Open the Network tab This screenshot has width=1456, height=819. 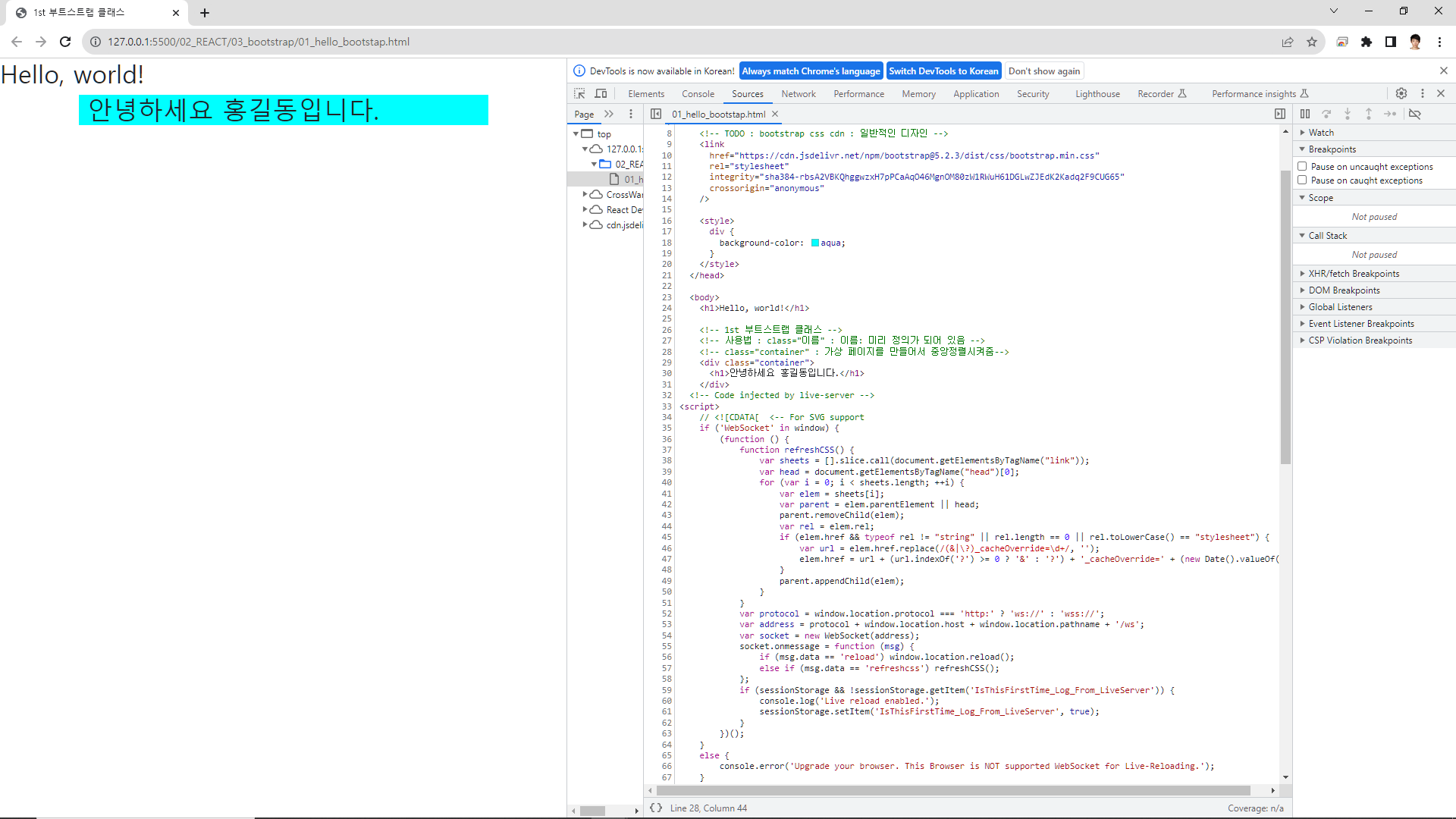[798, 94]
